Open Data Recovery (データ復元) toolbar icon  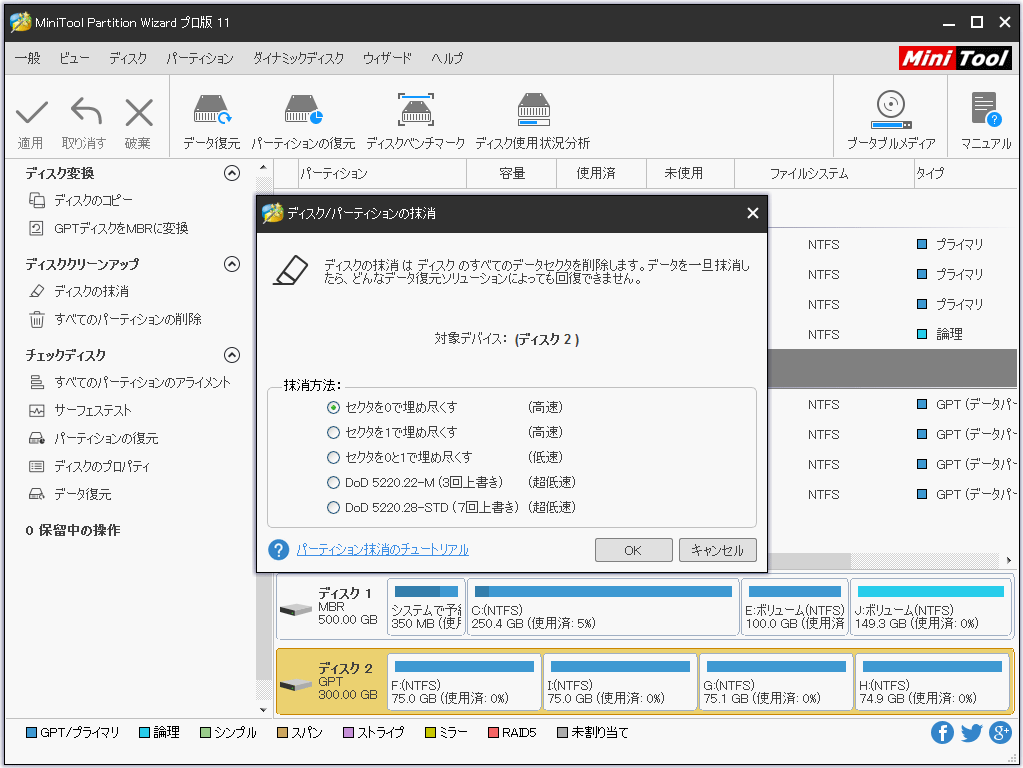[x=211, y=110]
